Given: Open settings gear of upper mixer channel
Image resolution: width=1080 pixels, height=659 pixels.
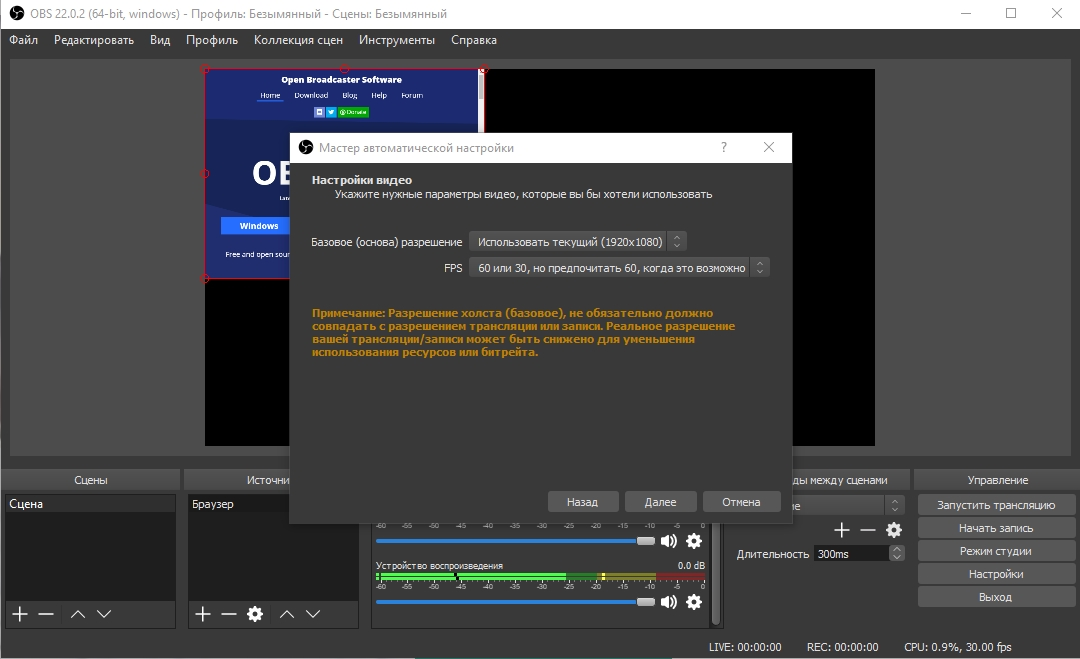Looking at the screenshot, I should click(x=694, y=541).
